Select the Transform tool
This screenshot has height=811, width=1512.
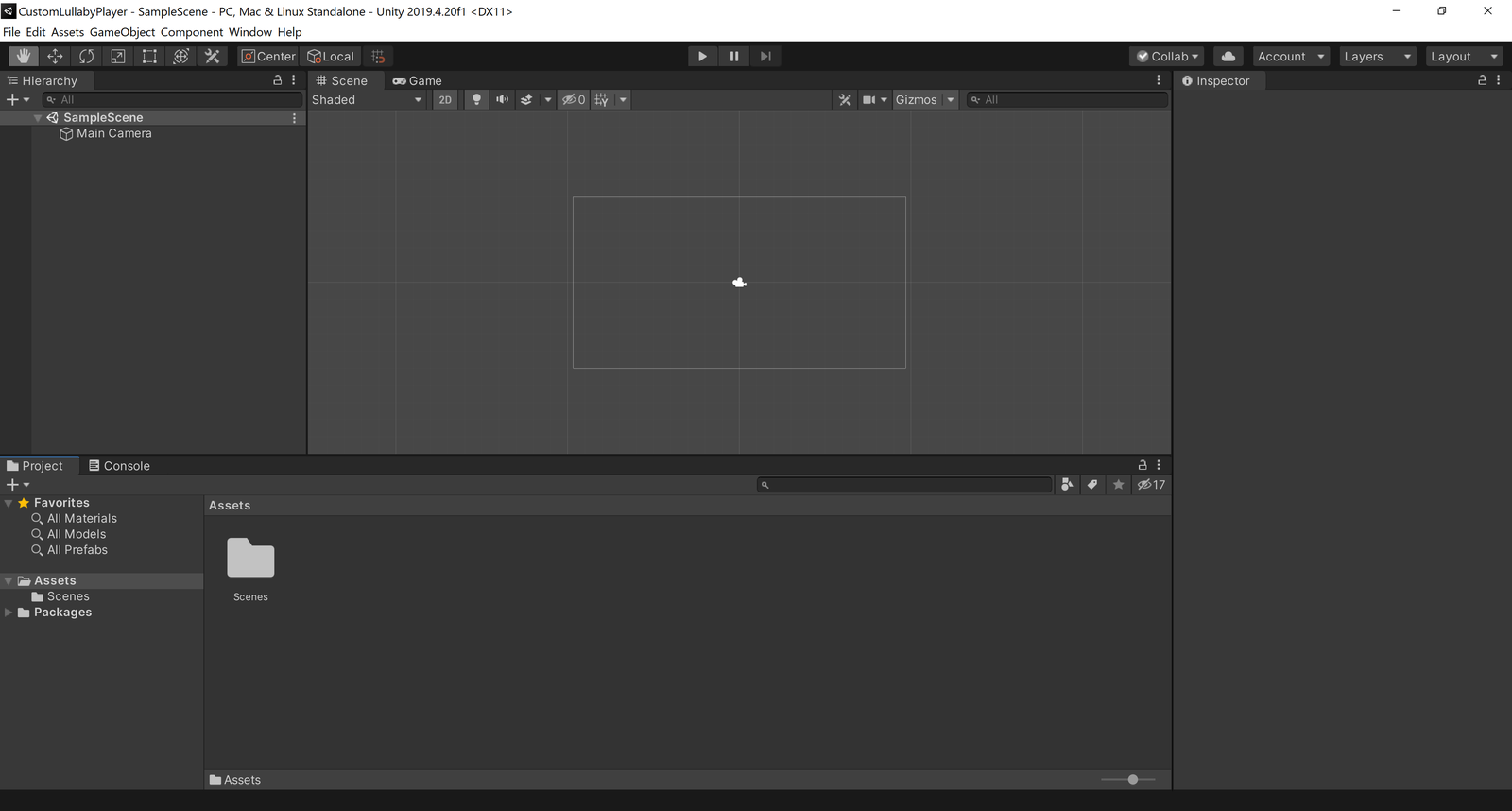(180, 57)
